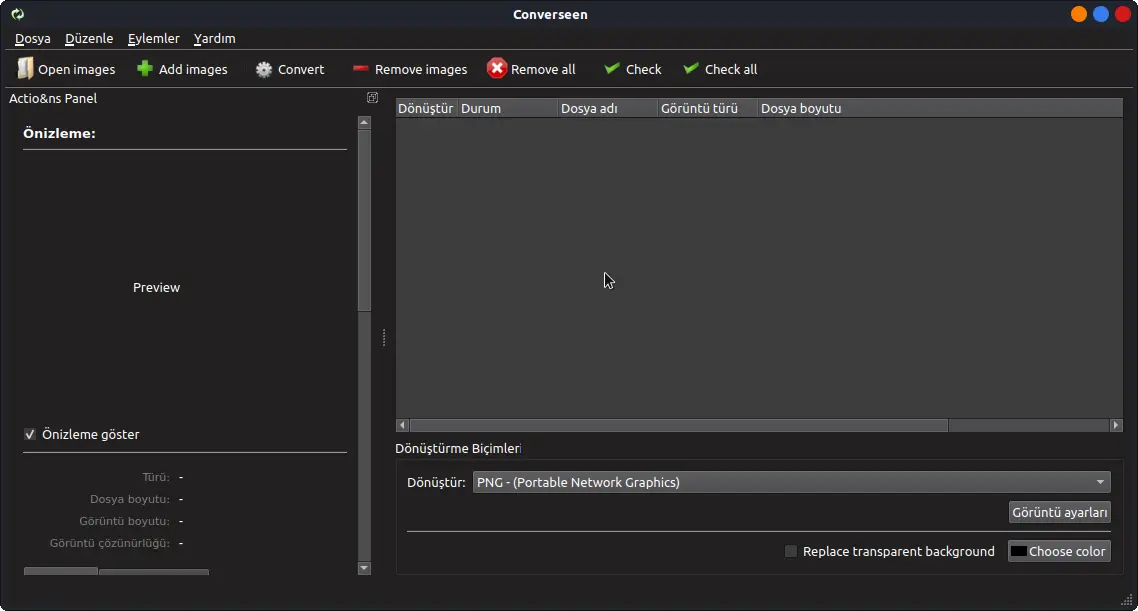Click the Actions Panel vertical scrollbar handle
The image size is (1138, 611).
click(364, 221)
